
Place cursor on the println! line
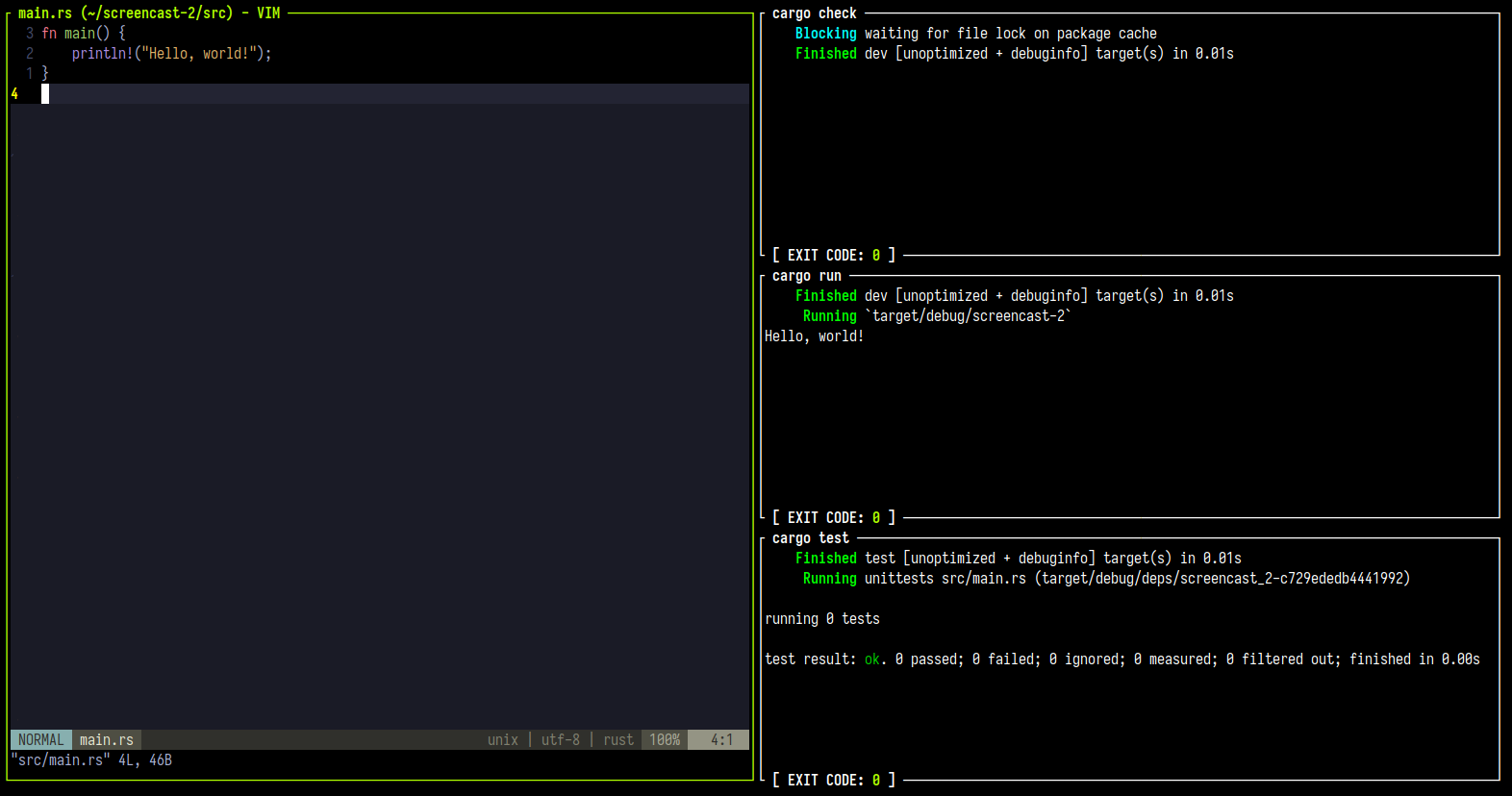(171, 54)
